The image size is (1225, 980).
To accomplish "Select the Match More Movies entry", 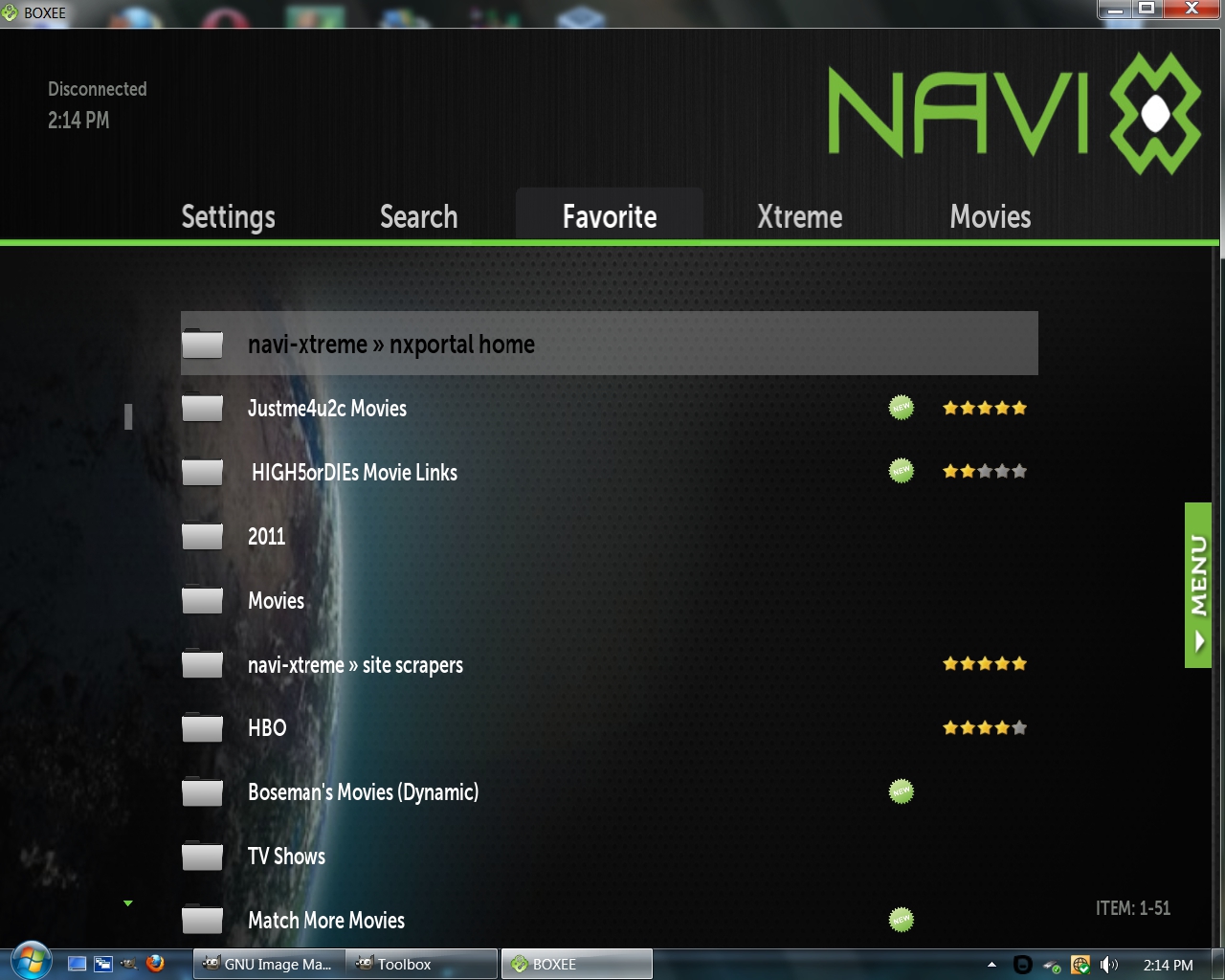I will click(x=609, y=921).
